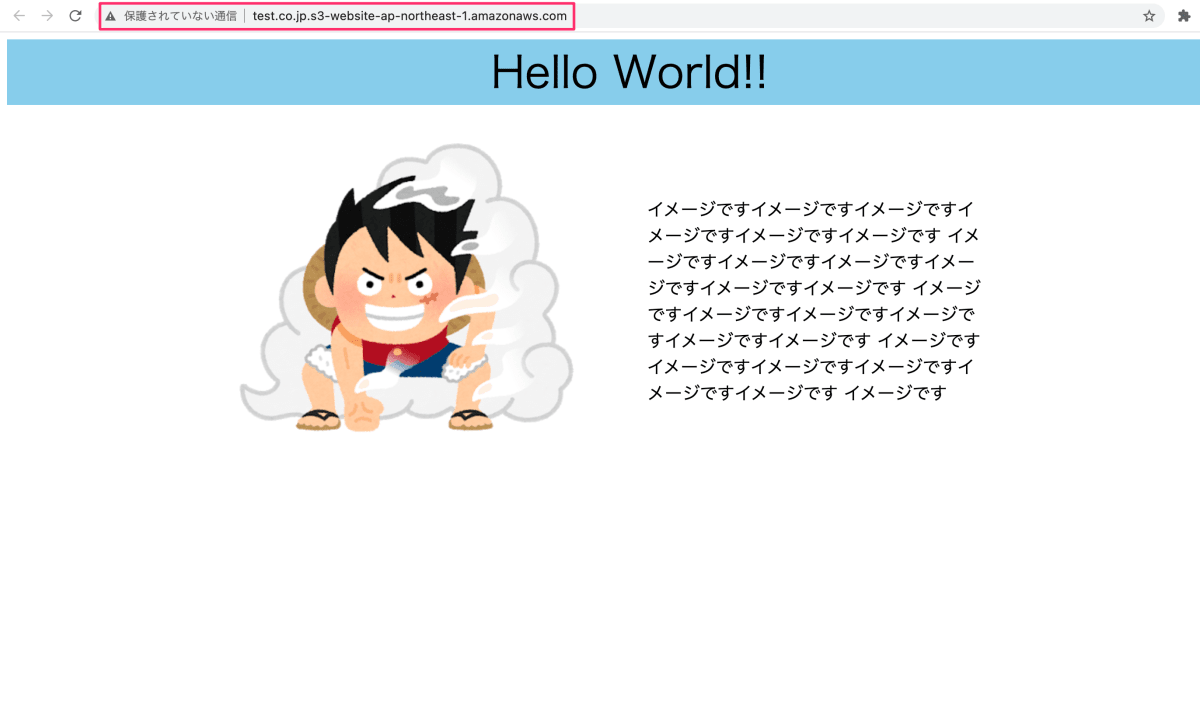The height and width of the screenshot is (719, 1200).
Task: Click the browser back arrow
Action: click(19, 16)
